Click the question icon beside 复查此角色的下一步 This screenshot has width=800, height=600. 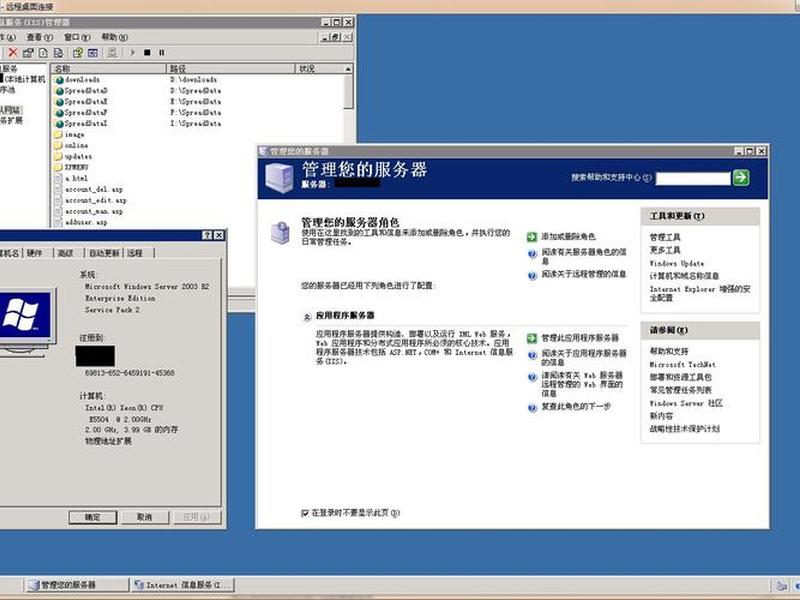[x=532, y=408]
